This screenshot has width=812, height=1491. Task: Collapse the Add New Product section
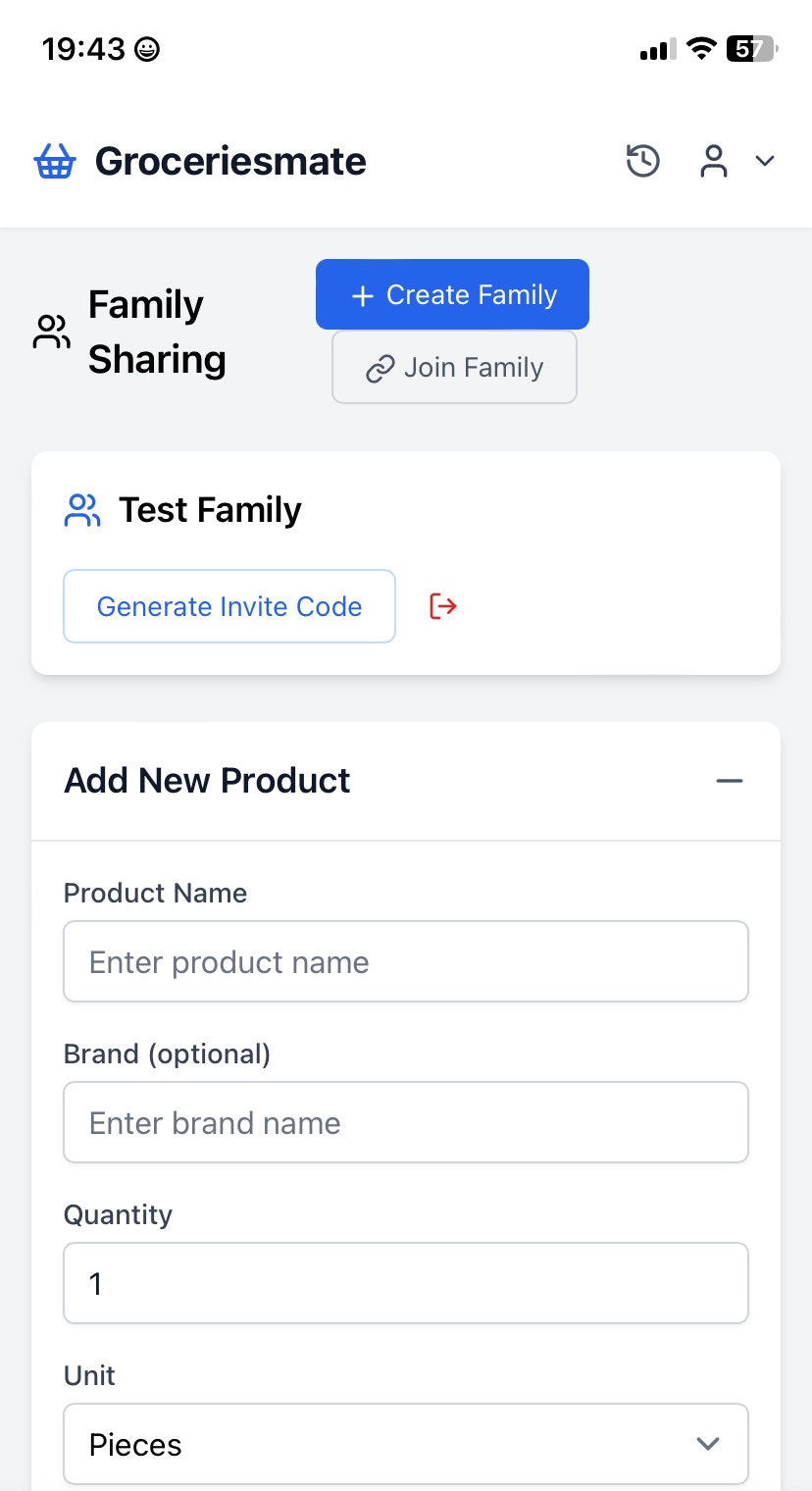click(x=730, y=781)
